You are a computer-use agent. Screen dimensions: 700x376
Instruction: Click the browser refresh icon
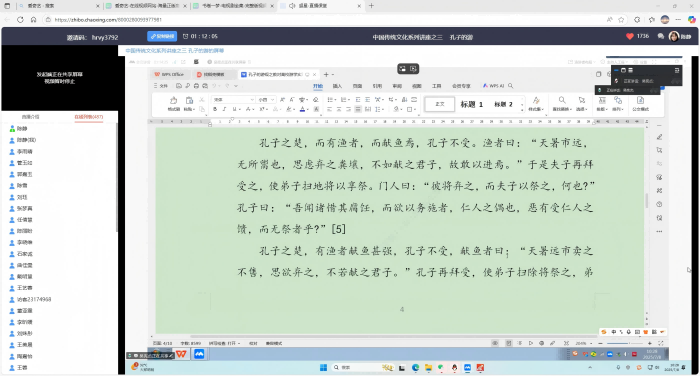click(20, 20)
